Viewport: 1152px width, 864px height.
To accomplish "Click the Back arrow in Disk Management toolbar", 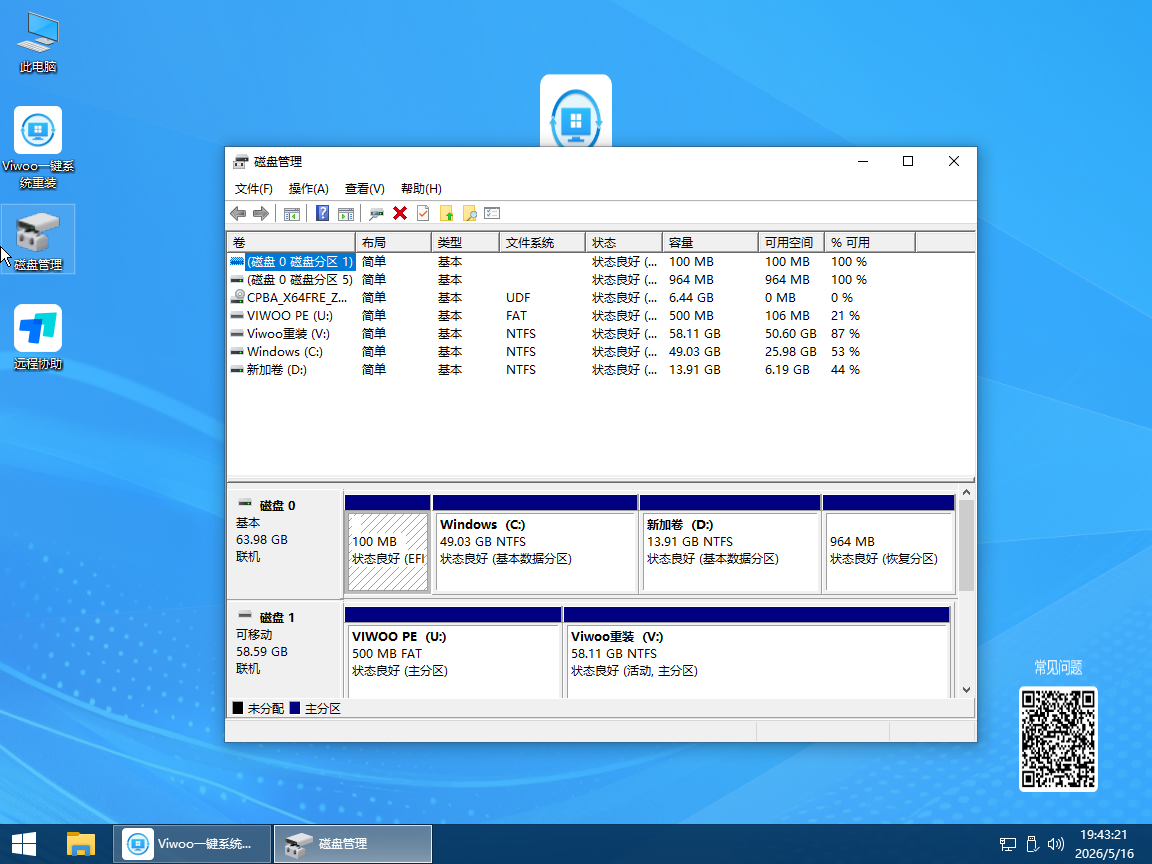I will tap(237, 213).
